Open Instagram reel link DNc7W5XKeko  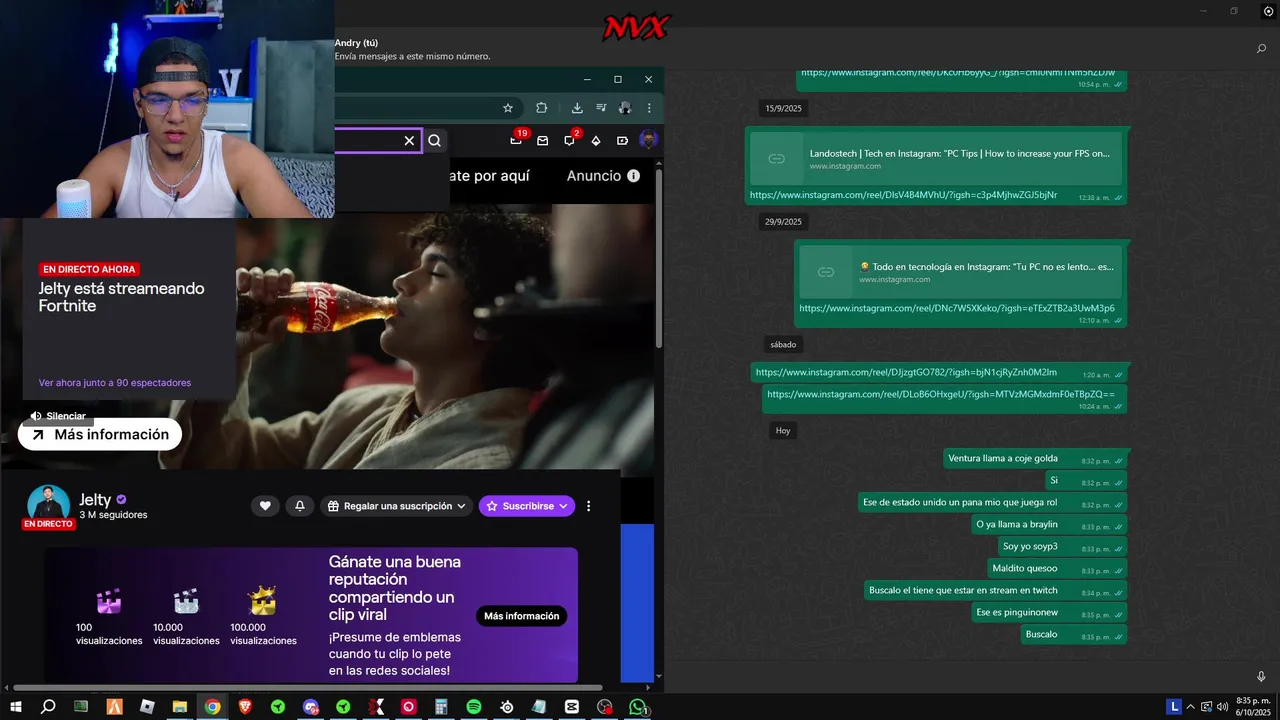957,308
